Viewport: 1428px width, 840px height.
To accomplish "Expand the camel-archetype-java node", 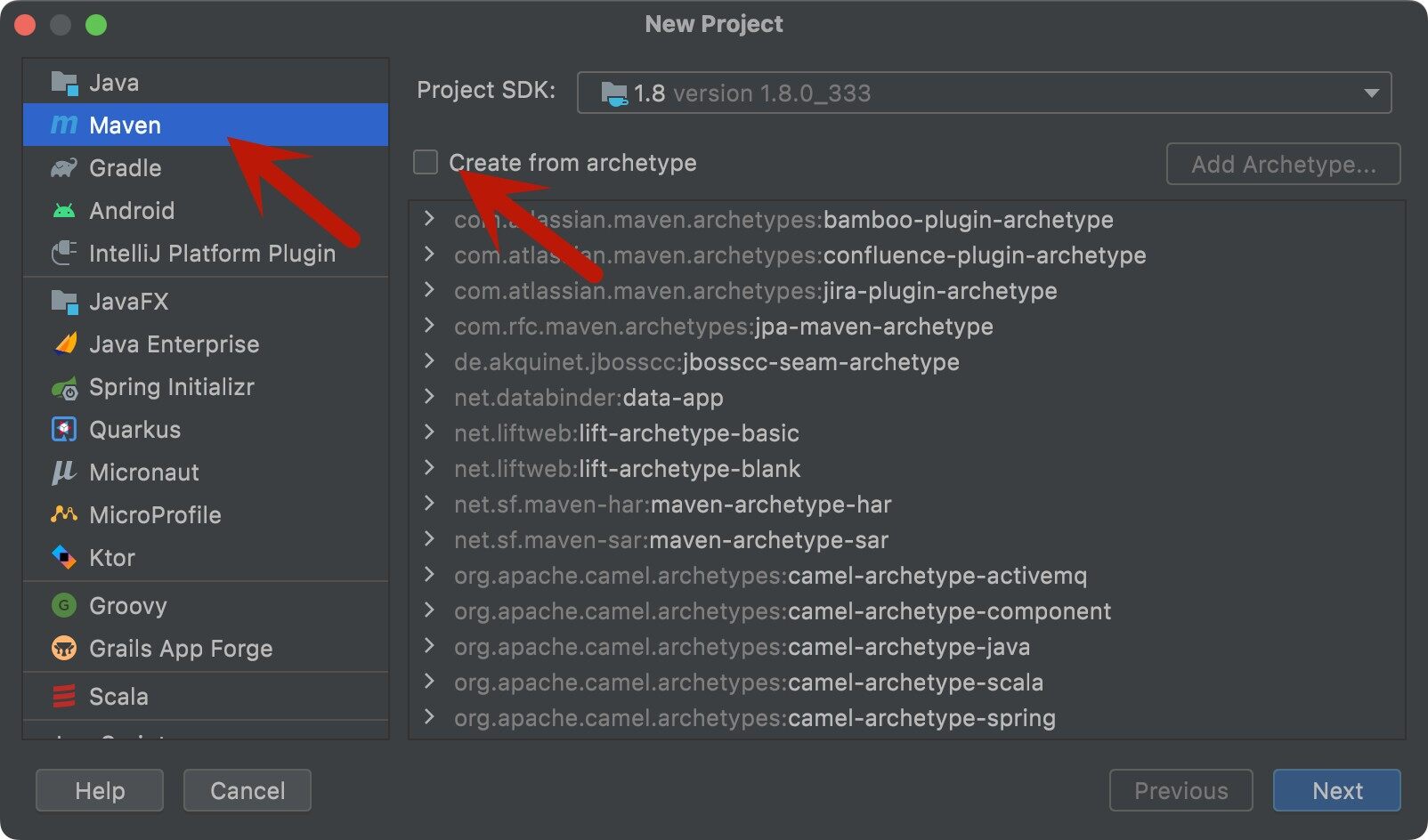I will click(430, 646).
